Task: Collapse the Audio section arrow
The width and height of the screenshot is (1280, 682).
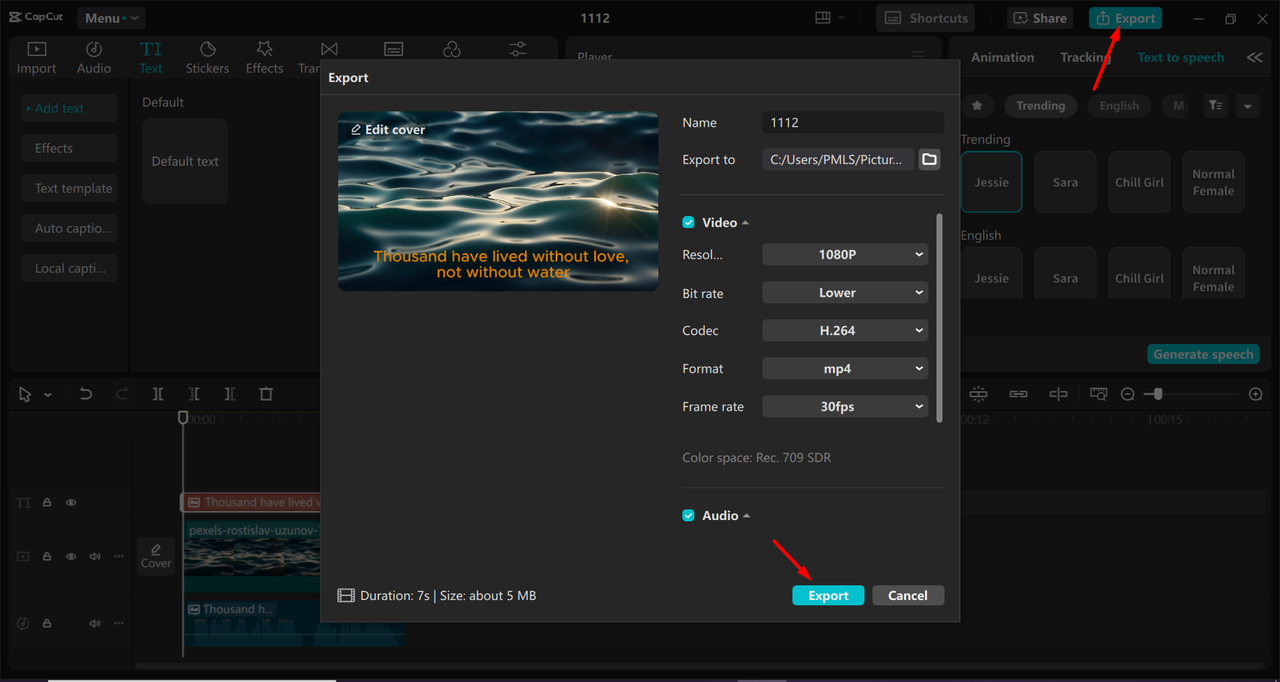Action: tap(746, 516)
